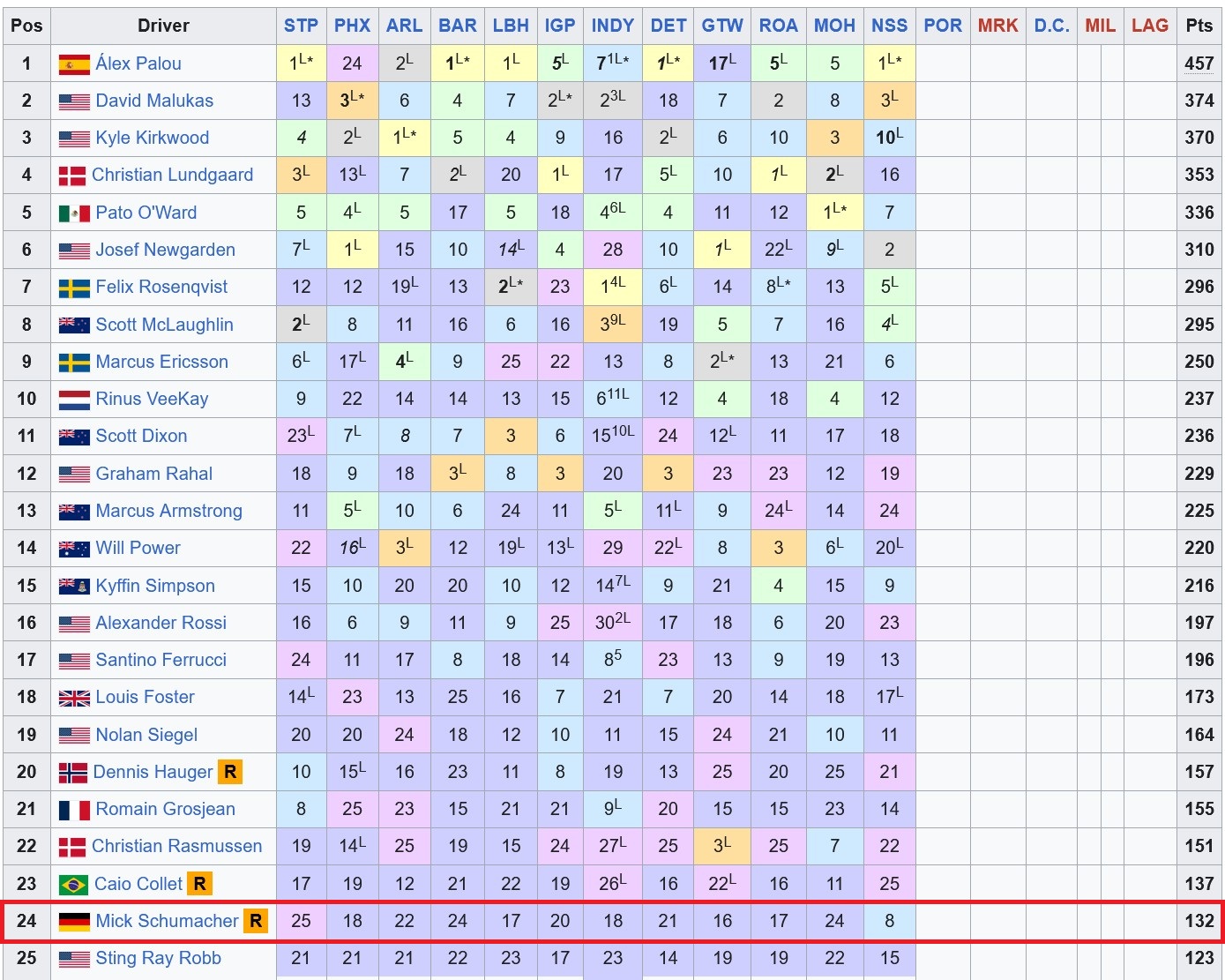
Task: Click the US flag next to Josef Newgarden
Action: point(74,251)
